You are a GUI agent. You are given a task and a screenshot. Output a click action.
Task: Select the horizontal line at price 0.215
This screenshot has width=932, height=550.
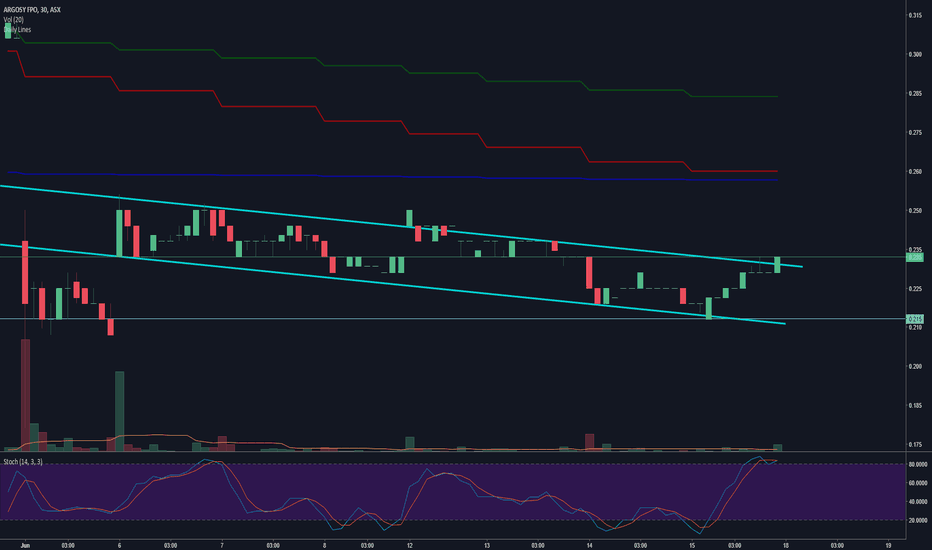point(452,319)
